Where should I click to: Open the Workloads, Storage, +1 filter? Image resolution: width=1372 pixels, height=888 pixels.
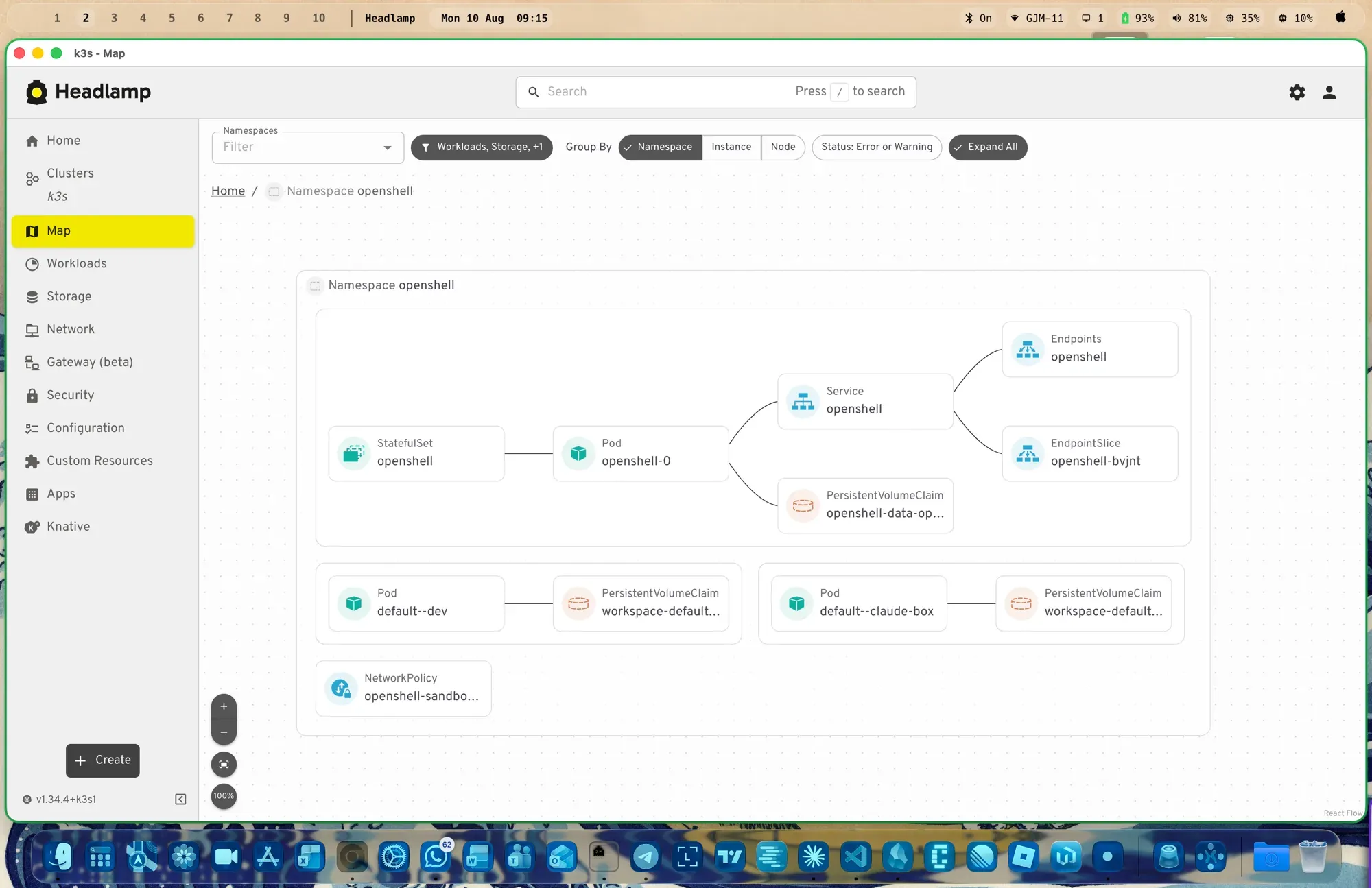point(482,147)
